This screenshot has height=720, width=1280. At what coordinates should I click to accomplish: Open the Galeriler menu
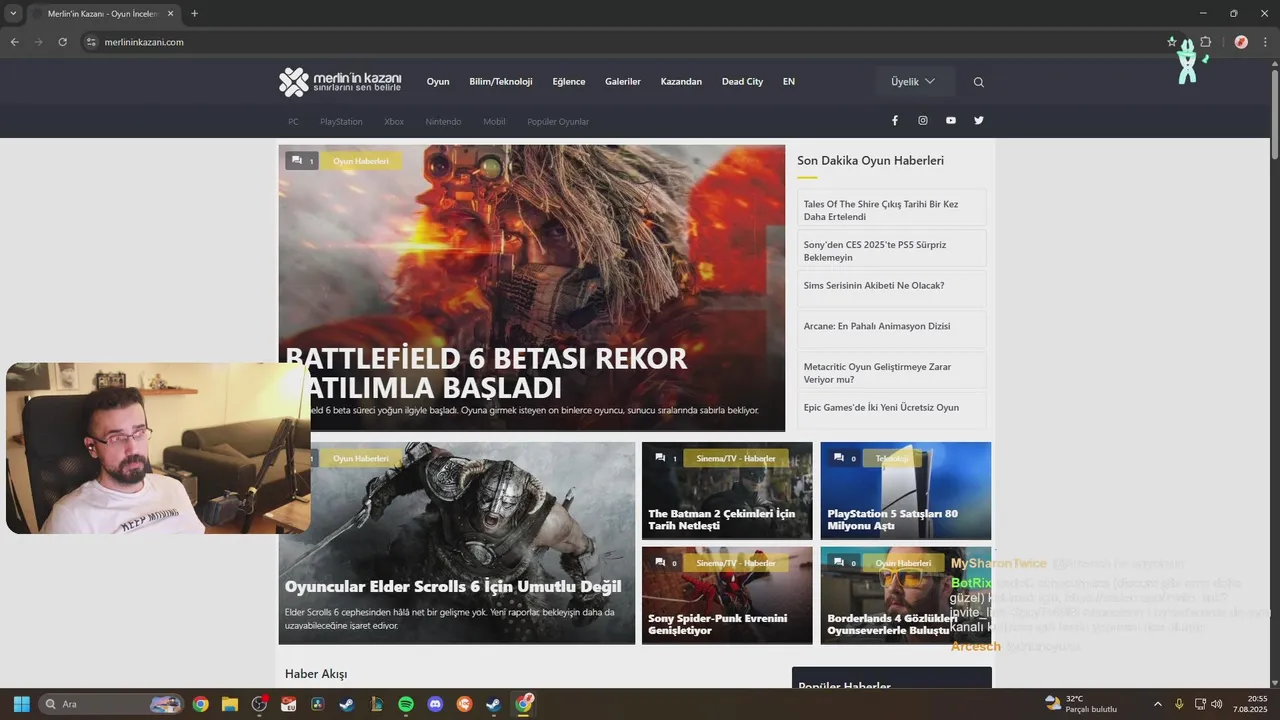(623, 82)
